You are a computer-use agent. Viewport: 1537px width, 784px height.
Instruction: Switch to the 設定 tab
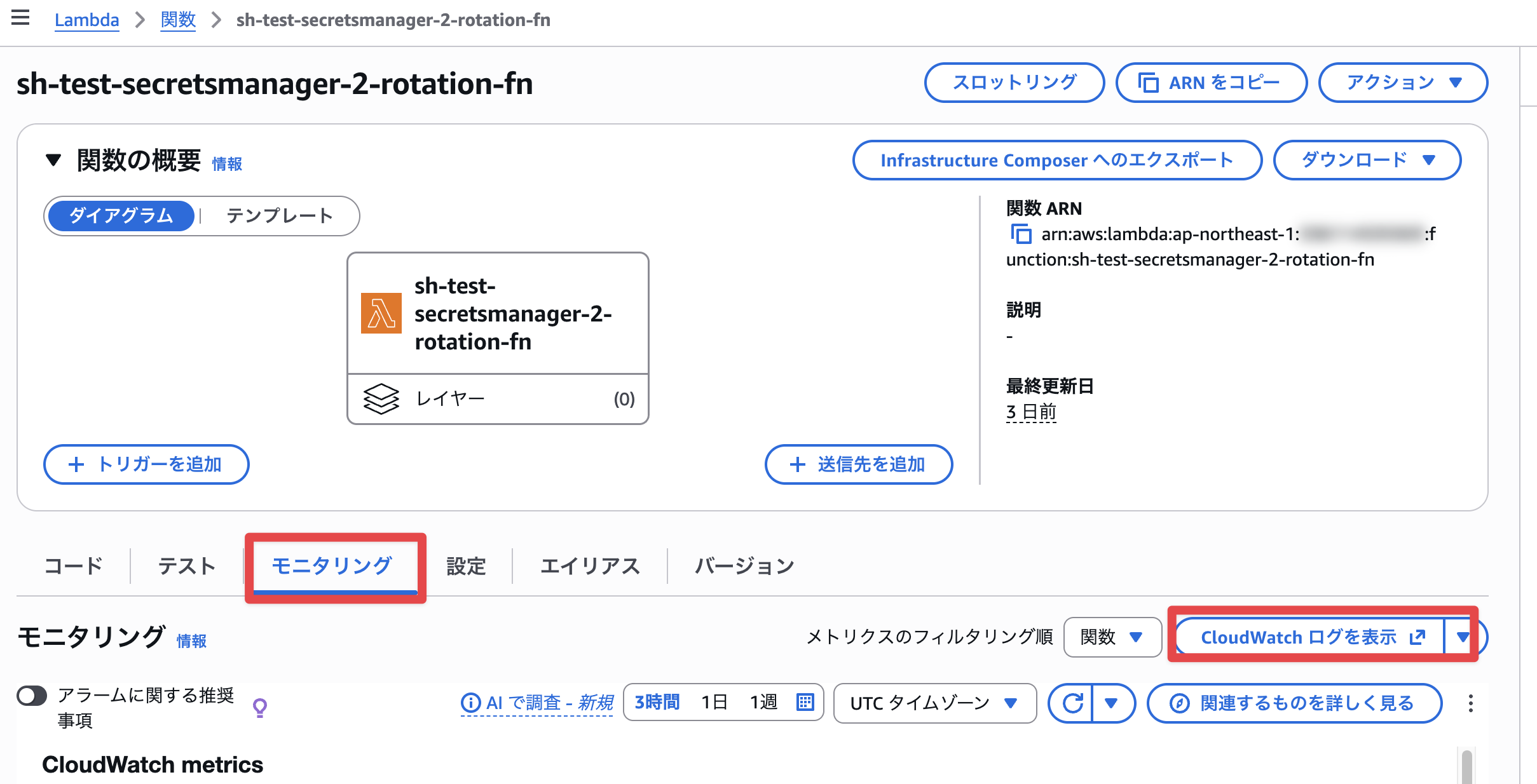466,565
